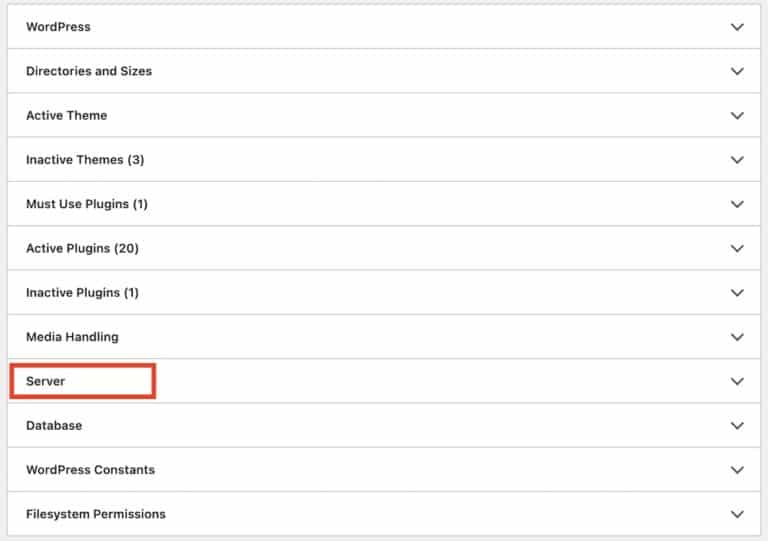Open the Server section label
Image resolution: width=768 pixels, height=541 pixels.
(46, 381)
